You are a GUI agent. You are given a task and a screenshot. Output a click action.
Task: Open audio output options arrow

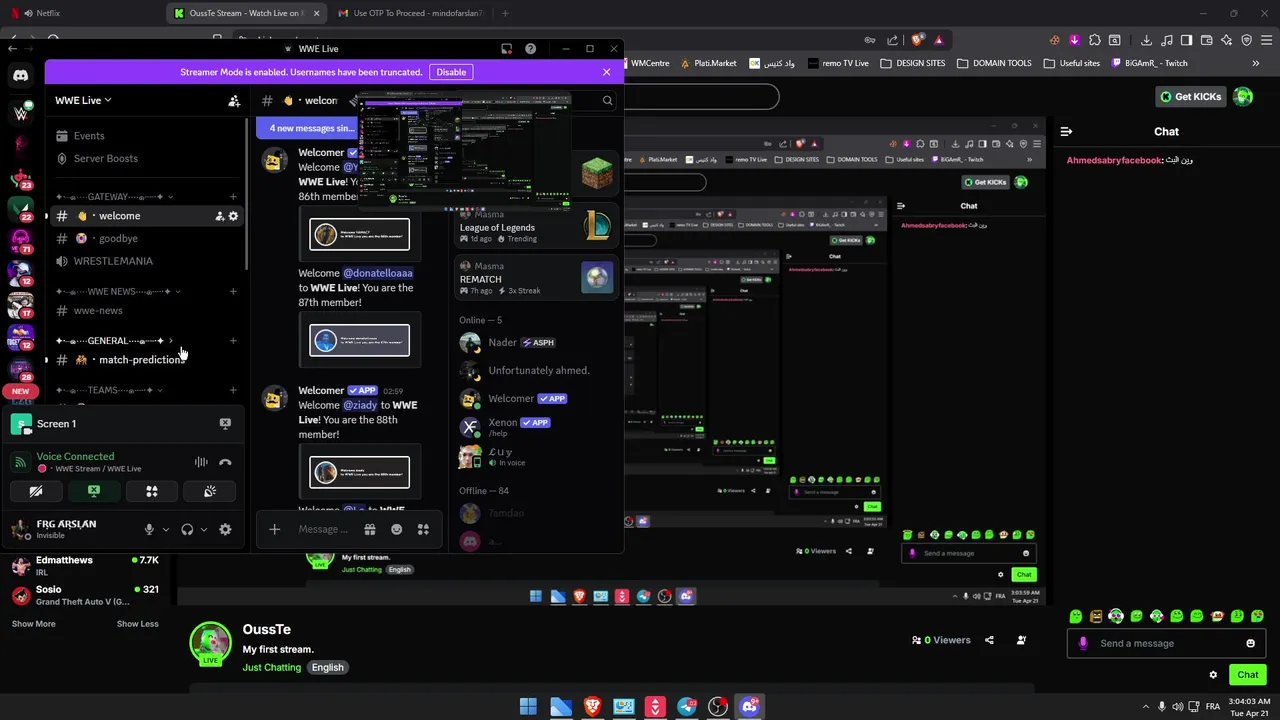(x=203, y=529)
